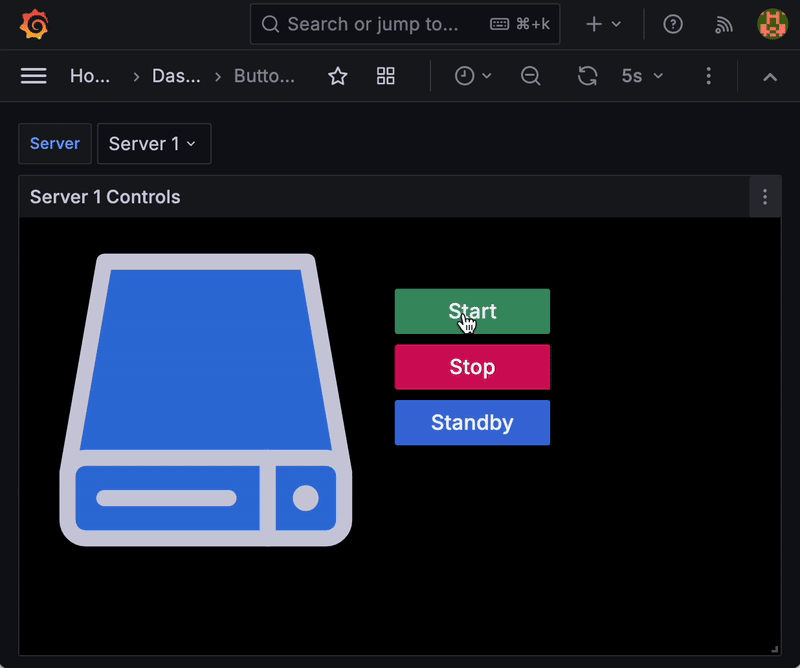The image size is (800, 668).
Task: Zoom out the time range
Action: pos(530,76)
